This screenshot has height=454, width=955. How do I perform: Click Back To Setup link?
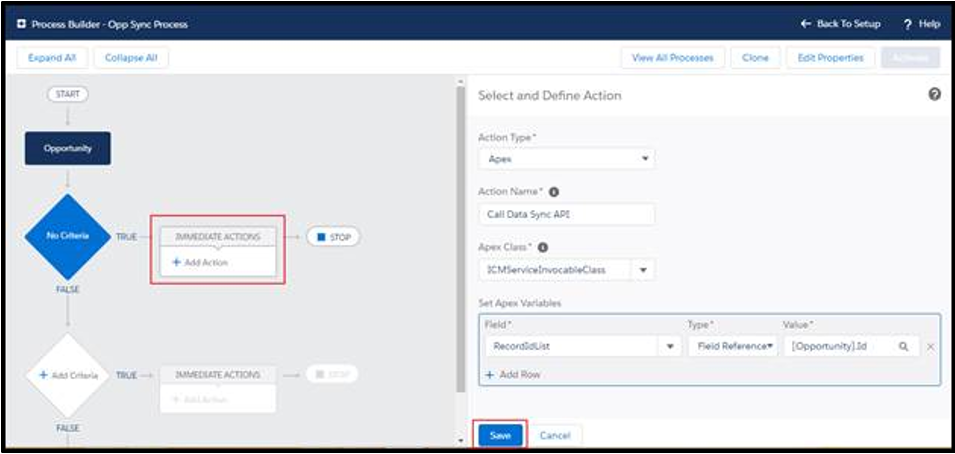[x=842, y=24]
